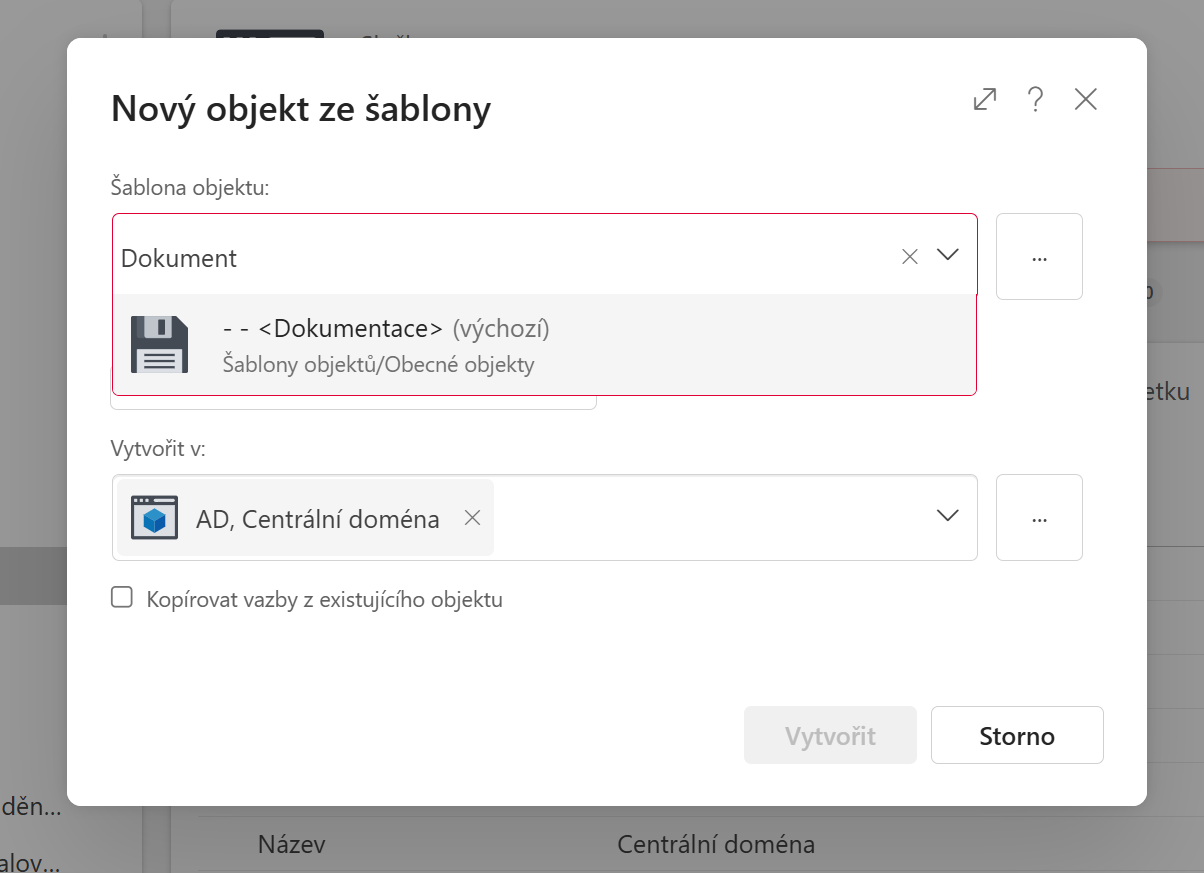The width and height of the screenshot is (1204, 873).
Task: Click the floppy disk icon beside Dokumentace
Action: click(160, 344)
